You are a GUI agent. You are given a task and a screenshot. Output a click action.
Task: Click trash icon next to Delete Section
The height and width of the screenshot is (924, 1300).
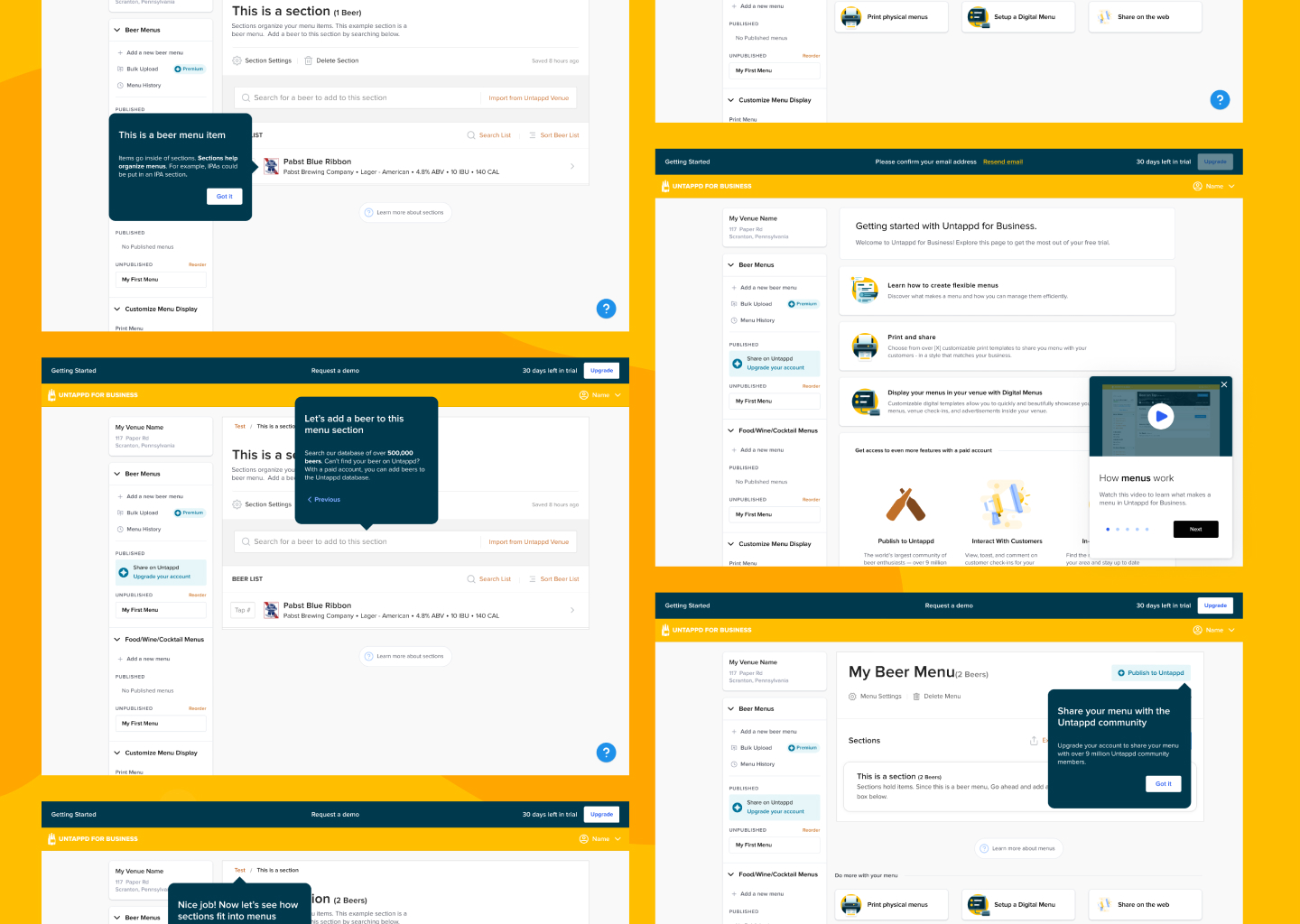pos(308,60)
